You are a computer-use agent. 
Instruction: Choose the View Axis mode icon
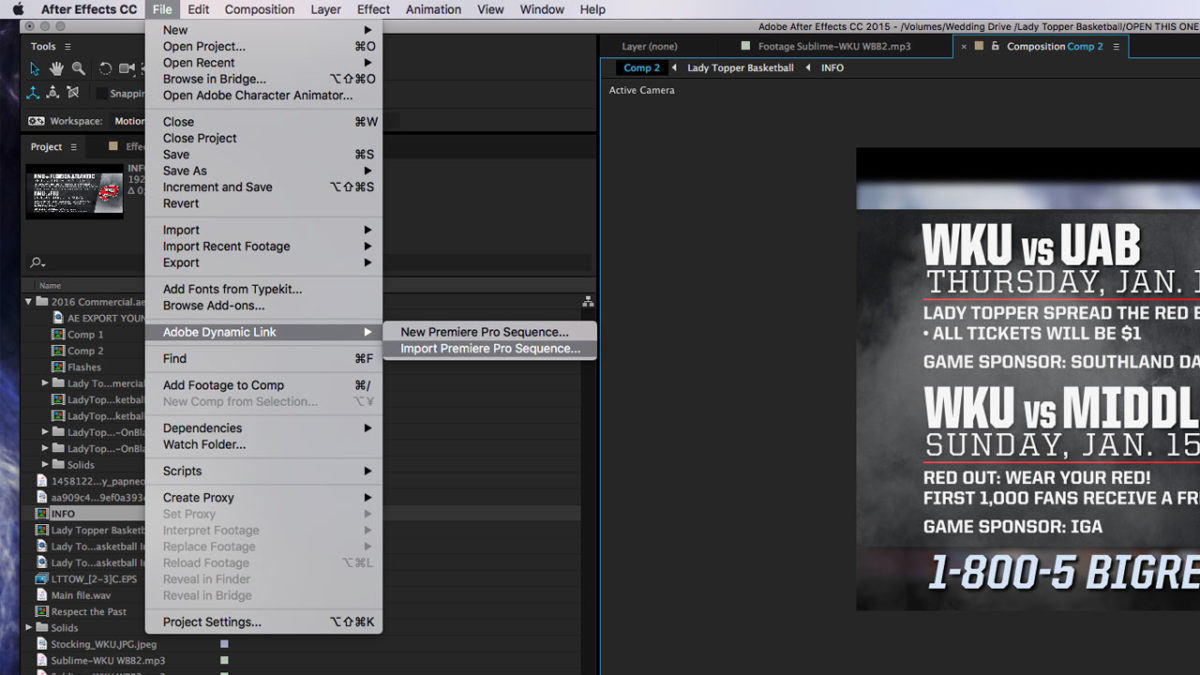73,93
